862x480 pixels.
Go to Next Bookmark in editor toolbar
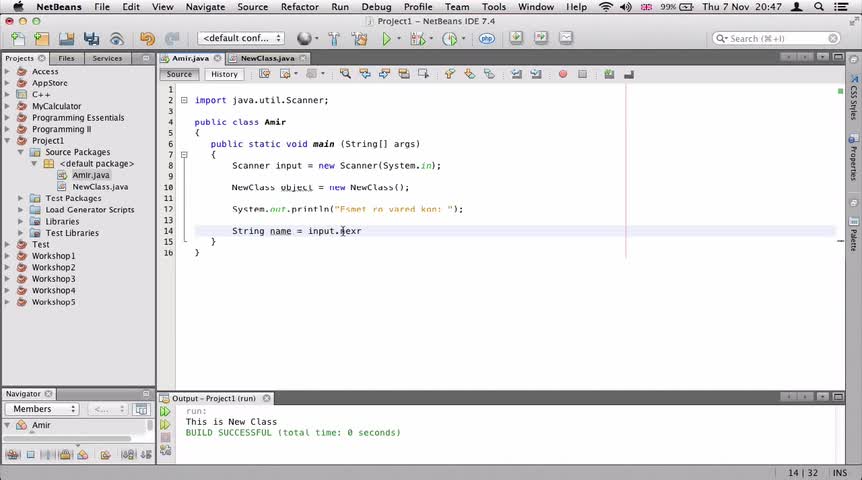[469, 74]
